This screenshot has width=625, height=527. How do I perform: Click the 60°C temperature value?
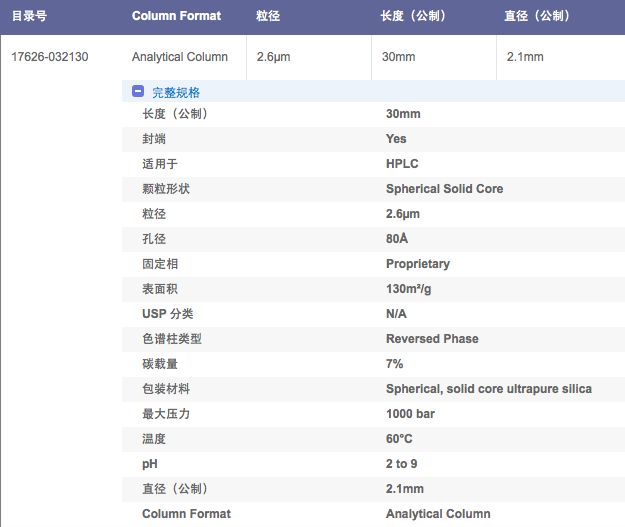click(x=399, y=439)
